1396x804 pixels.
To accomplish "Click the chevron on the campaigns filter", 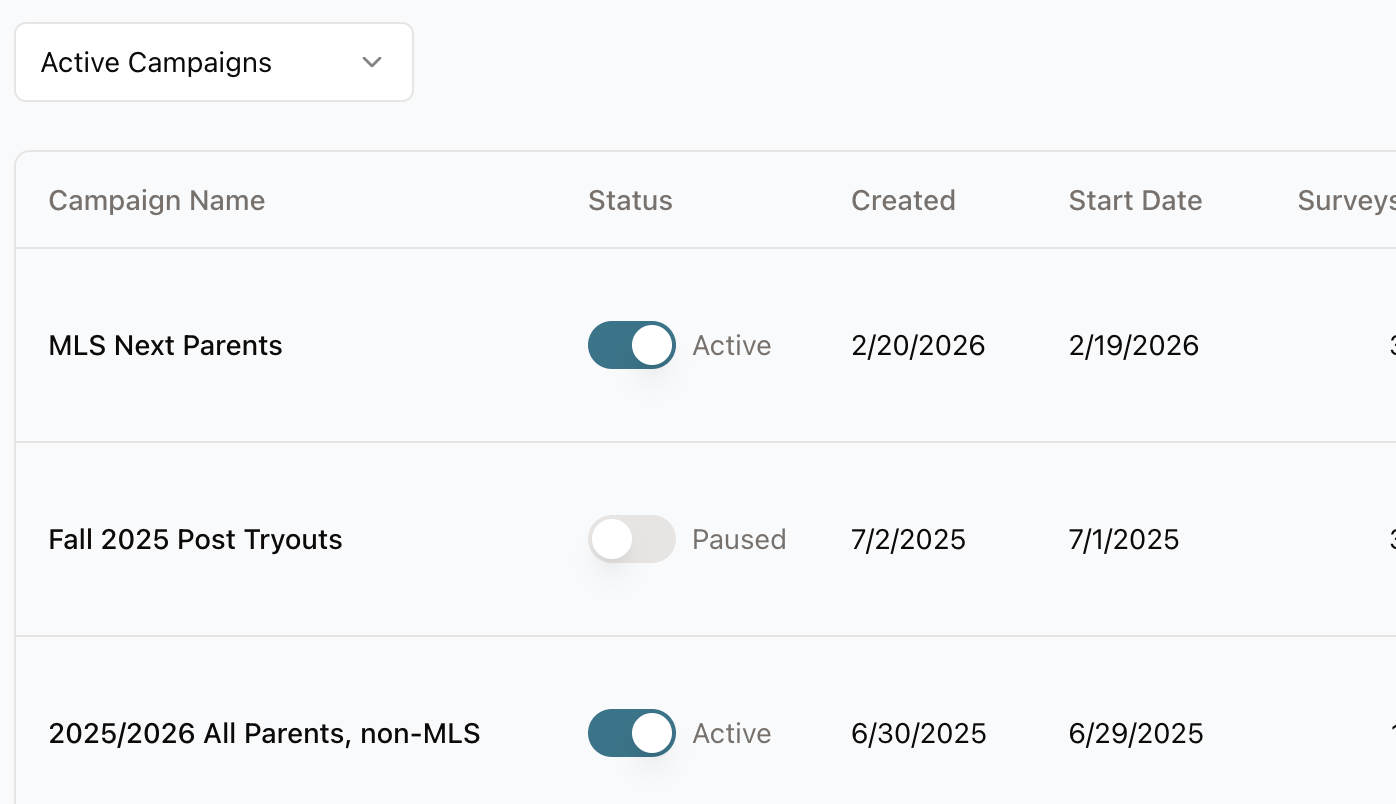I will click(x=371, y=62).
